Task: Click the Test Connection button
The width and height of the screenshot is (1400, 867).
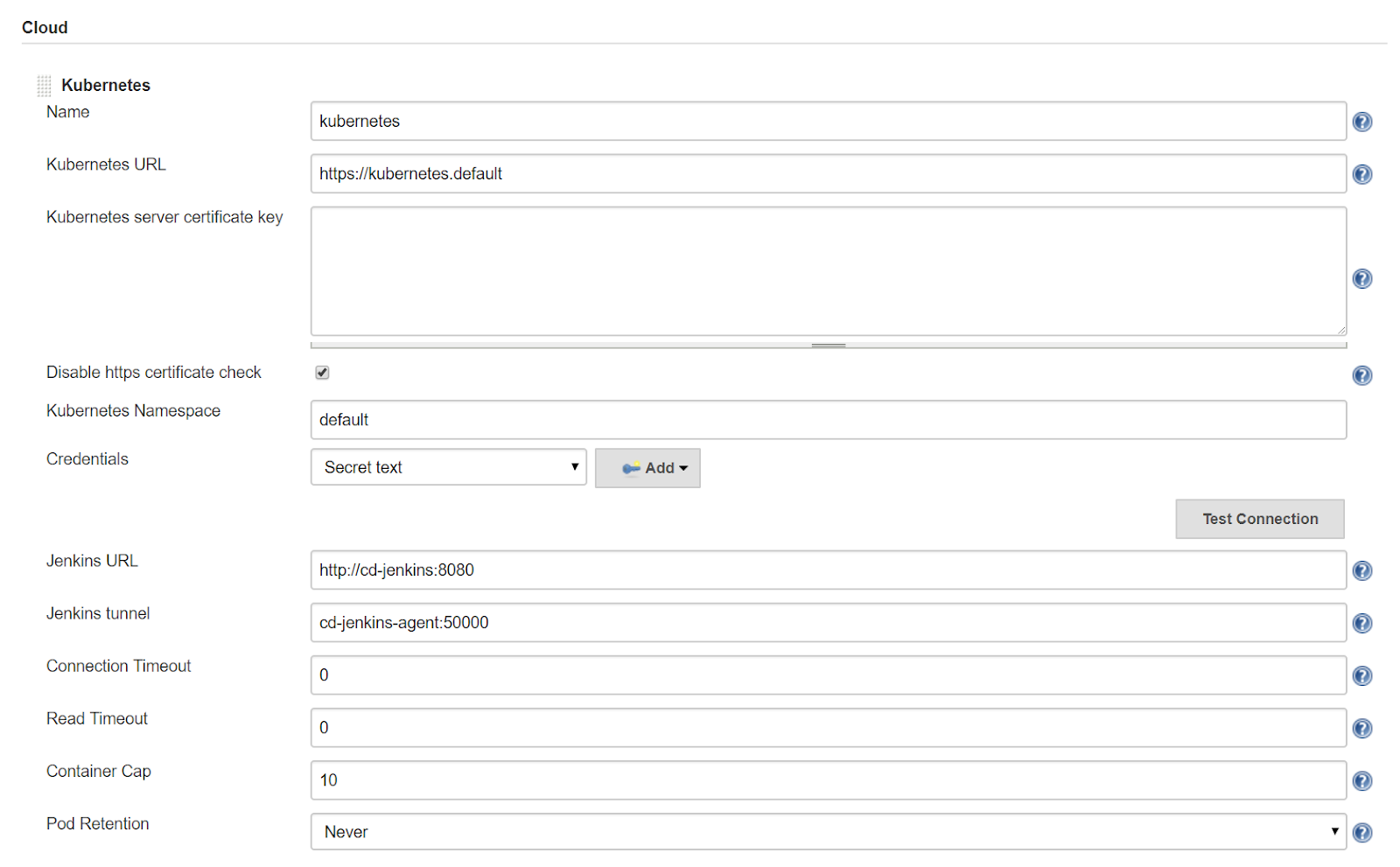Action: pyautogui.click(x=1259, y=519)
